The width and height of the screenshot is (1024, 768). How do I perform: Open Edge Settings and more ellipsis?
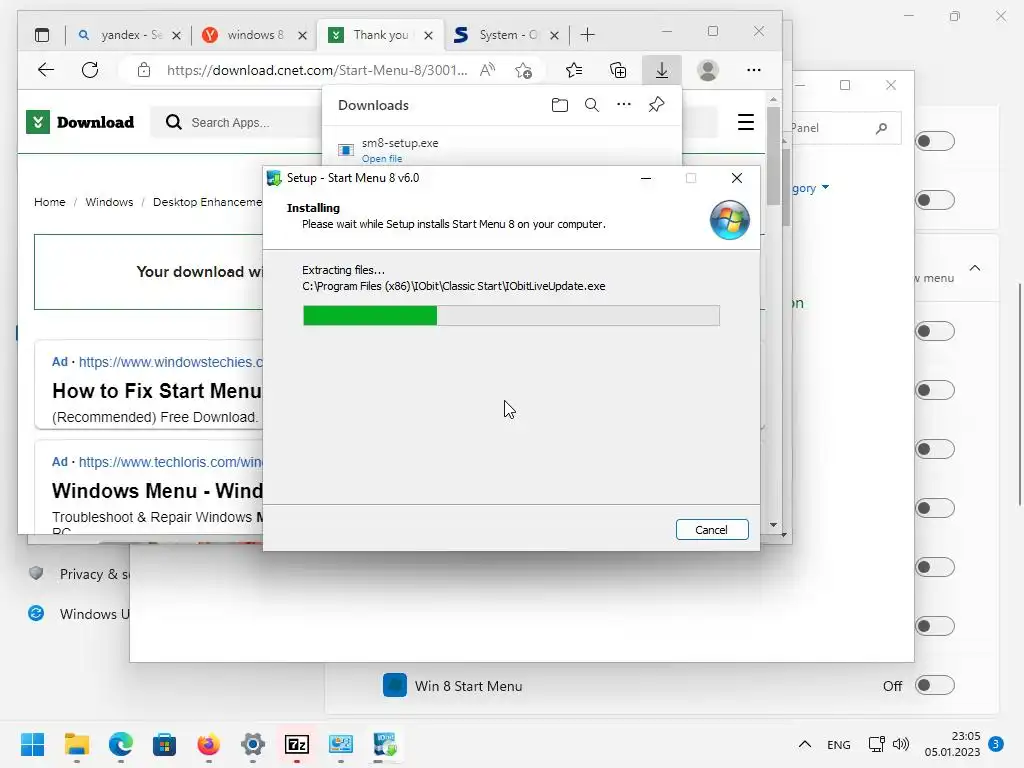click(754, 70)
